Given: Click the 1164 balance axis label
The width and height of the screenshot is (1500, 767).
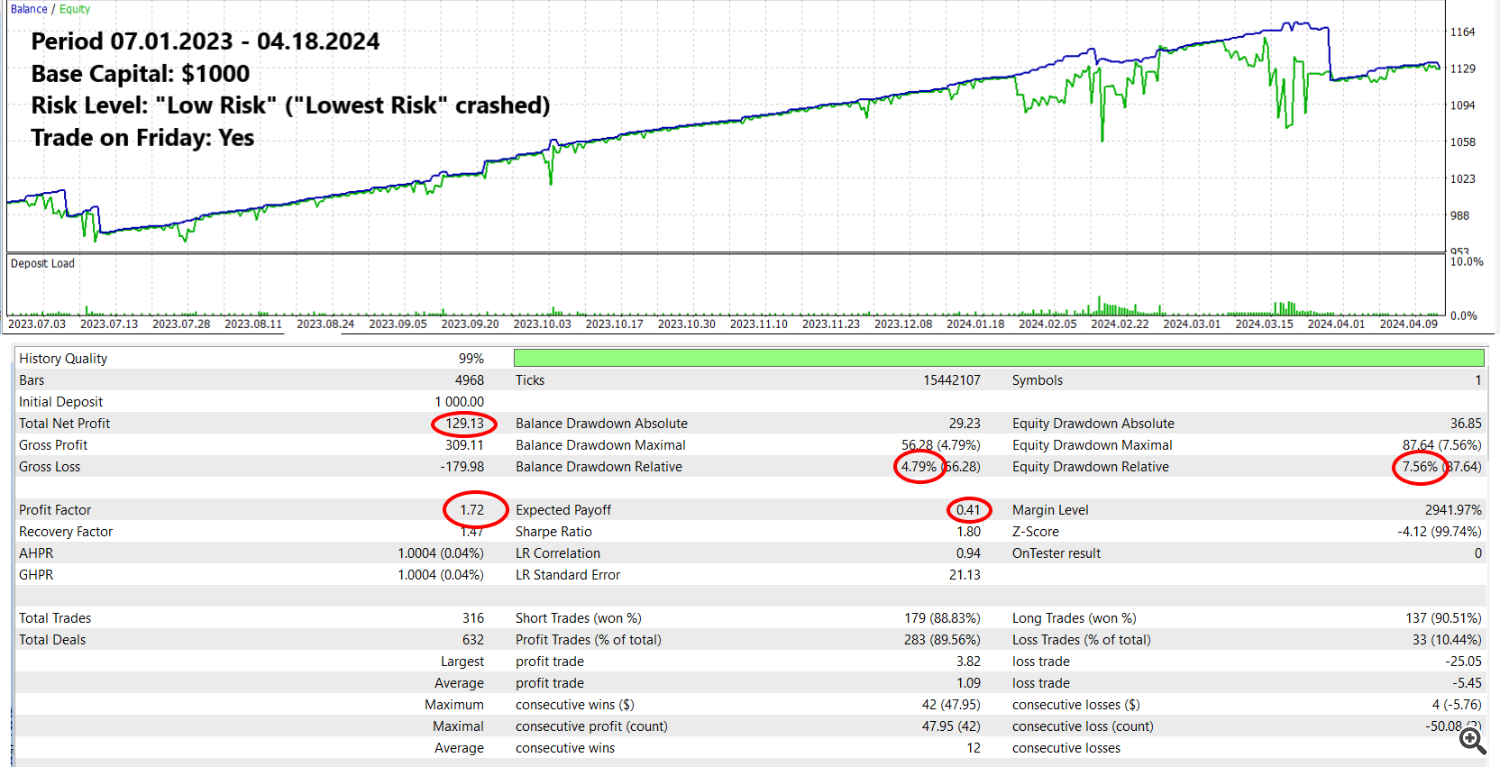Looking at the screenshot, I should [1463, 33].
